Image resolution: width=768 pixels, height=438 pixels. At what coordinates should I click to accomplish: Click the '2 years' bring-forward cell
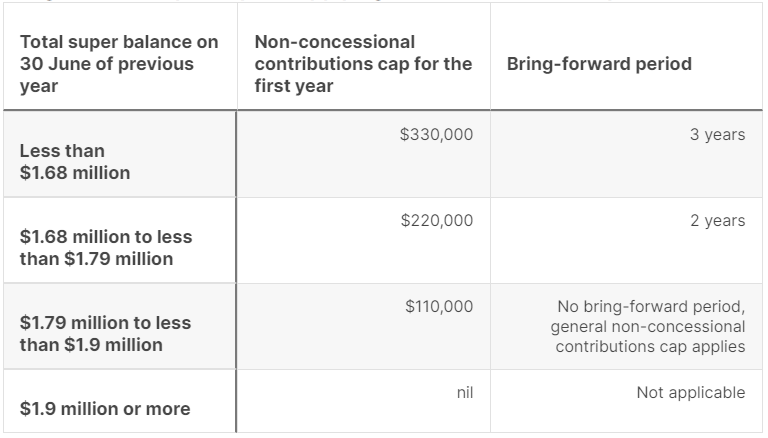pos(718,220)
